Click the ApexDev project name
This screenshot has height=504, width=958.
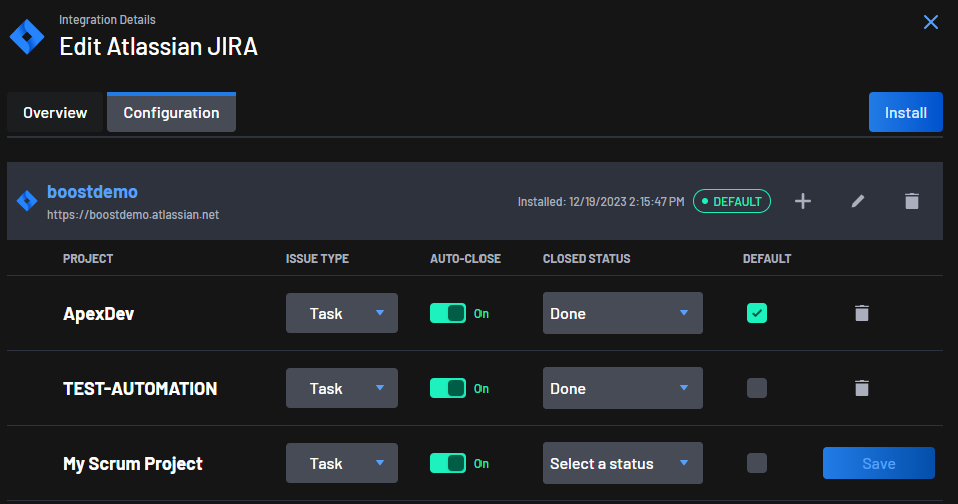[98, 313]
